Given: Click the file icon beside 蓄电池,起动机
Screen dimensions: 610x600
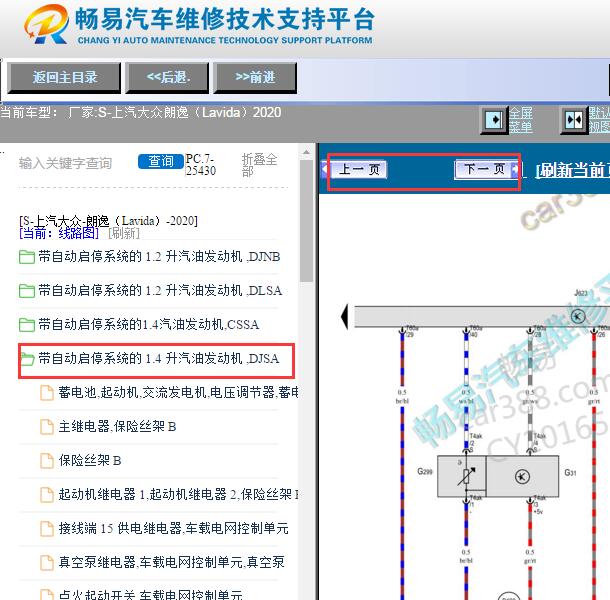Looking at the screenshot, I should (47, 393).
